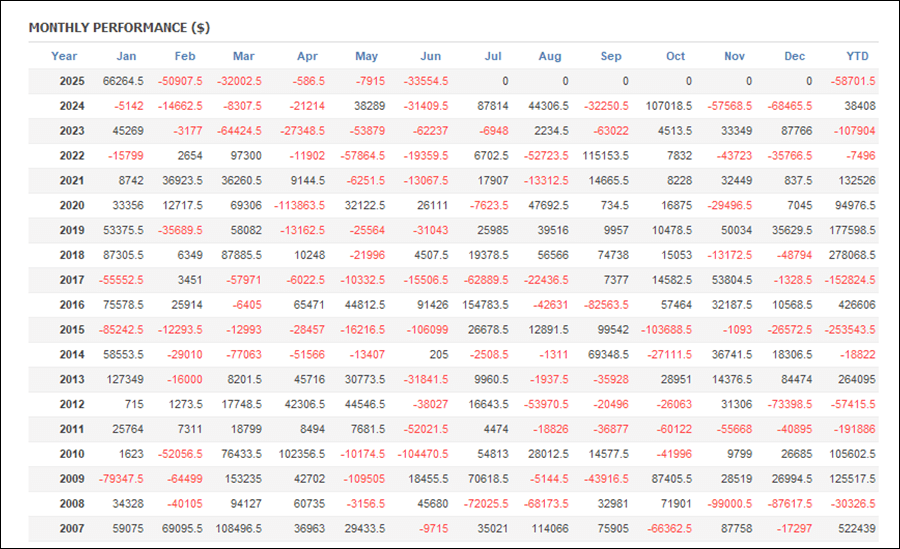Select the Dec column header

pyautogui.click(x=794, y=56)
